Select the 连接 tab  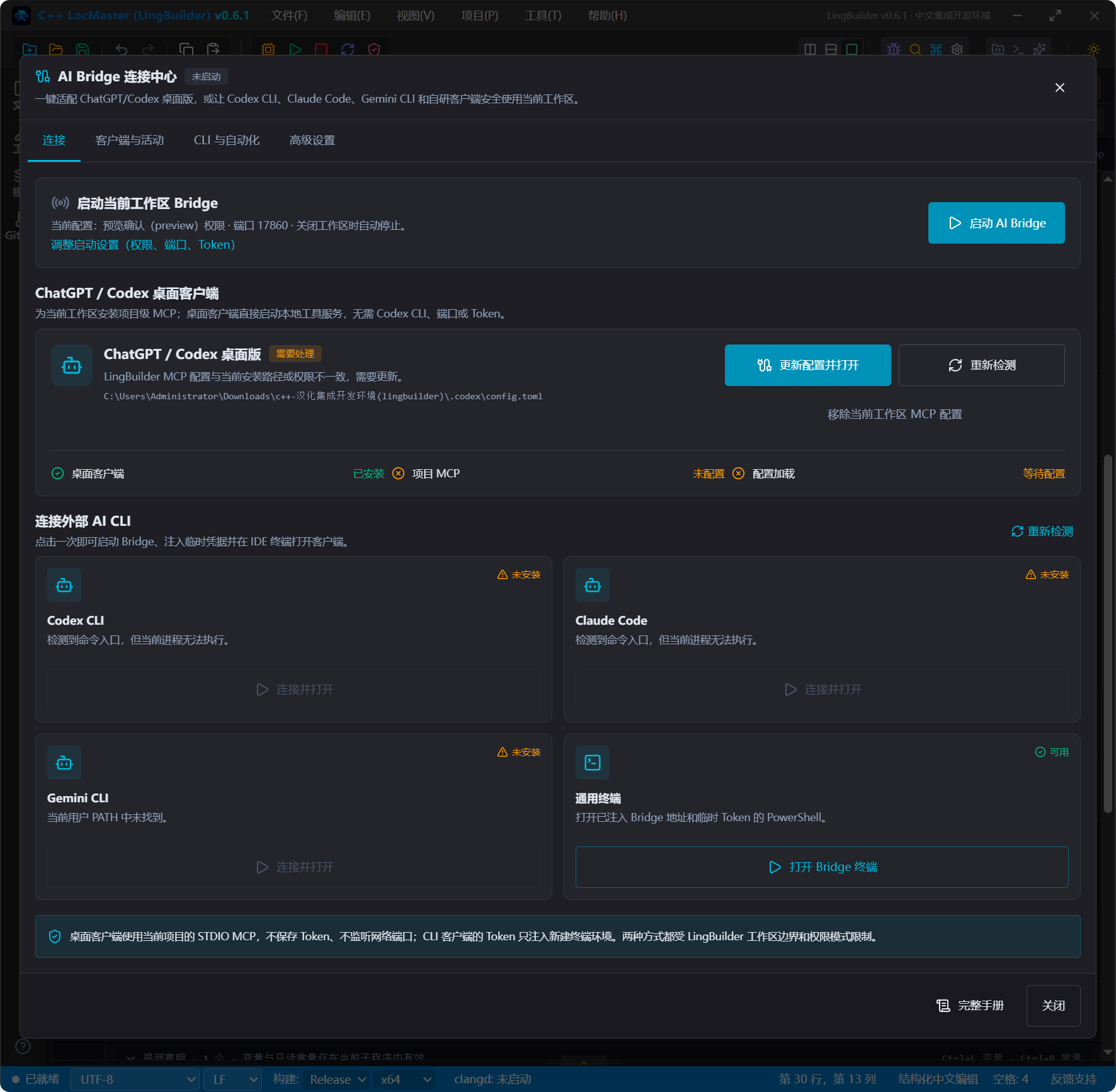[54, 140]
